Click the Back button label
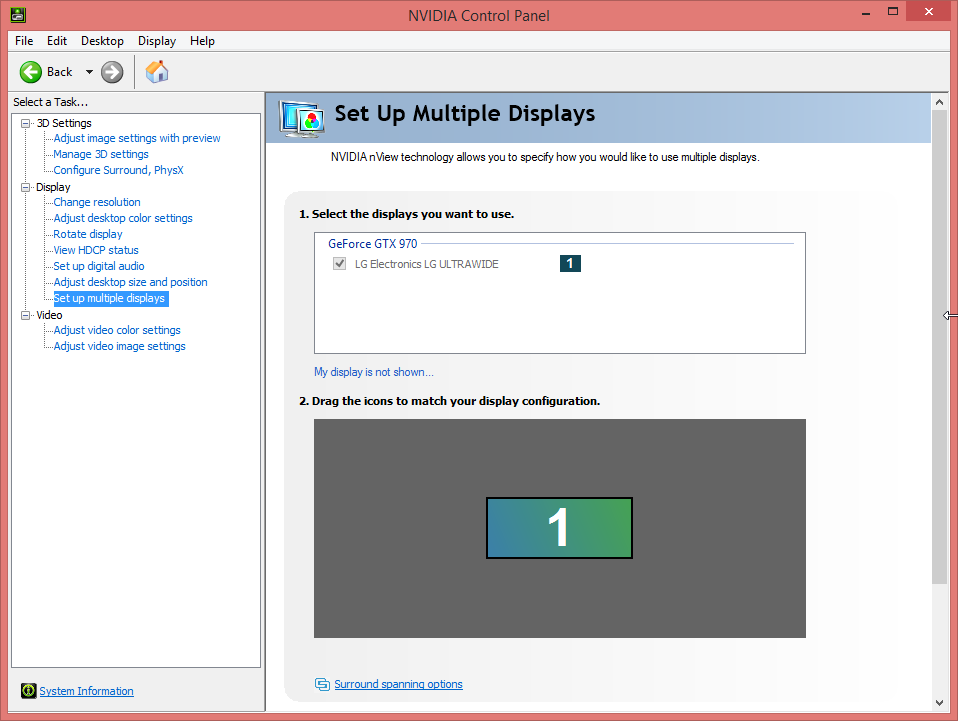 (x=59, y=72)
